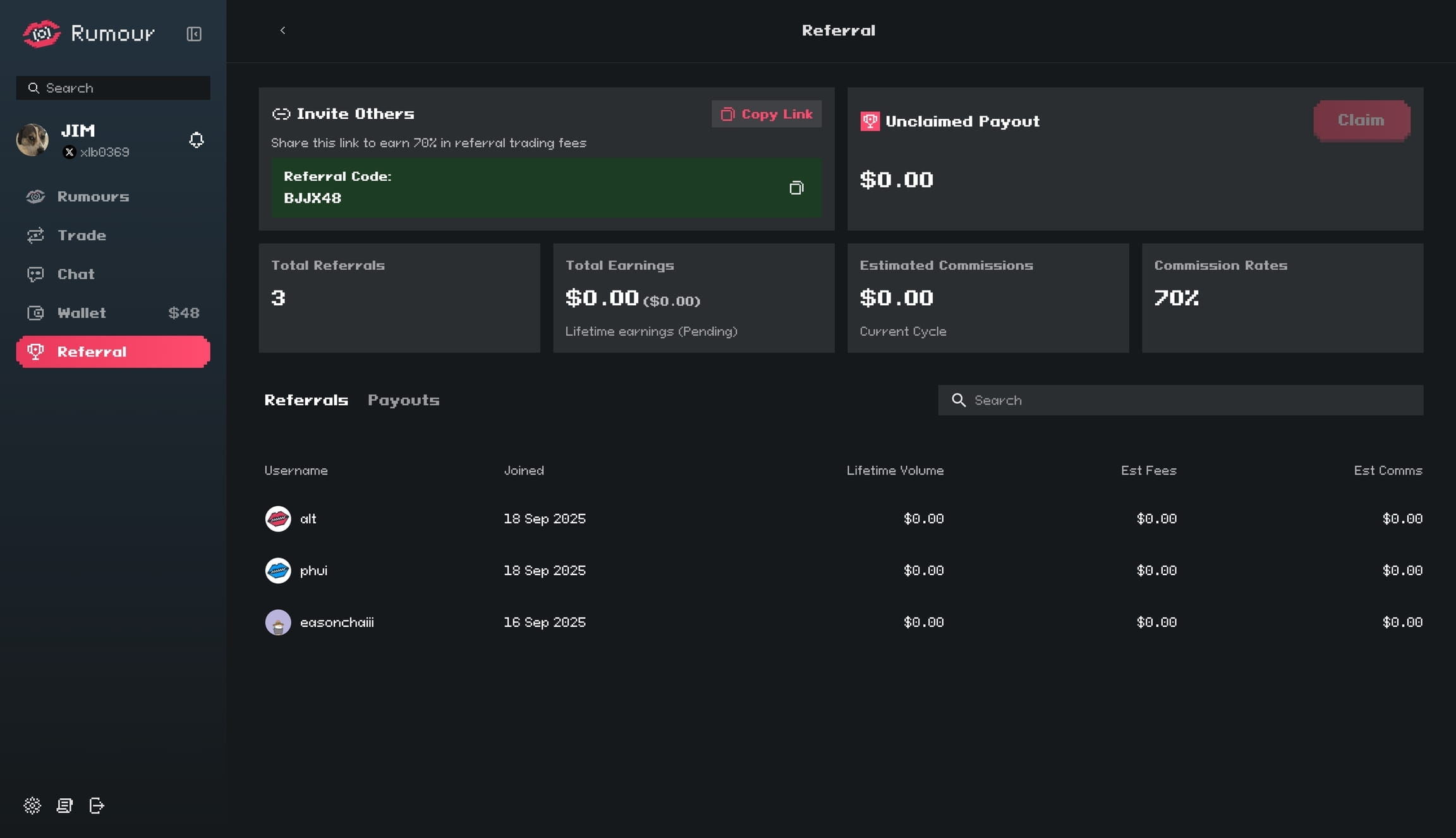The image size is (1456, 838).
Task: Open the docs news icon
Action: (x=64, y=805)
